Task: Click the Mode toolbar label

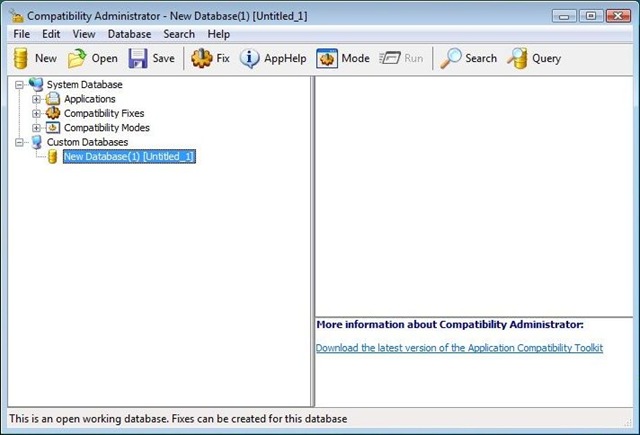Action: (x=356, y=58)
